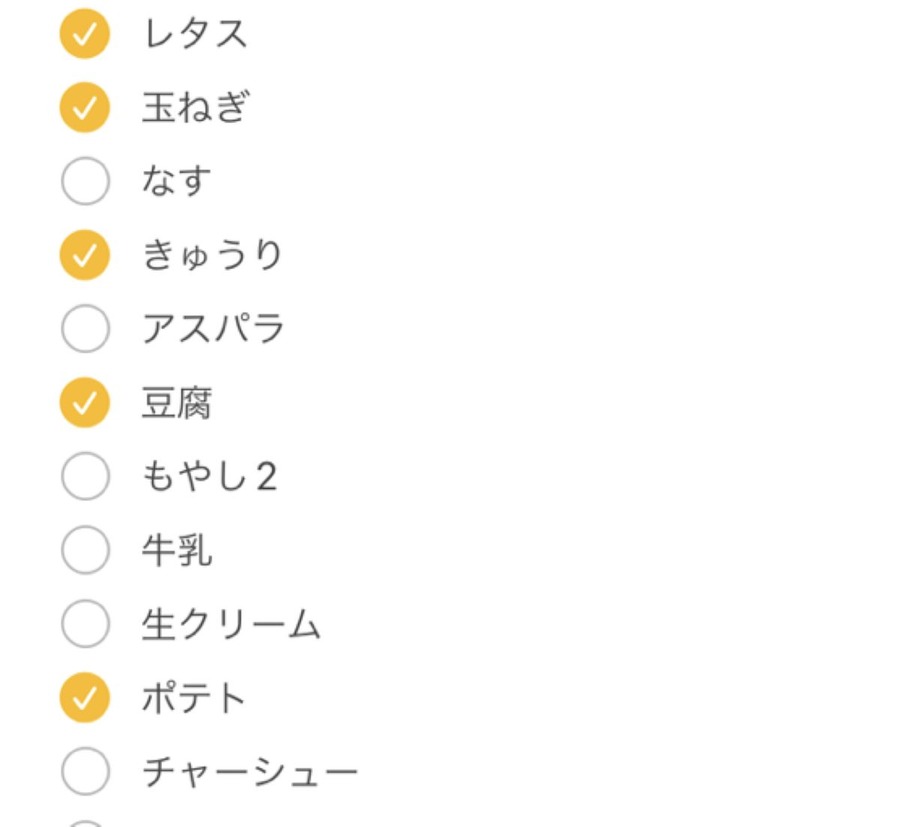Mark アスパラ as done
The height and width of the screenshot is (827, 900).
click(x=85, y=329)
